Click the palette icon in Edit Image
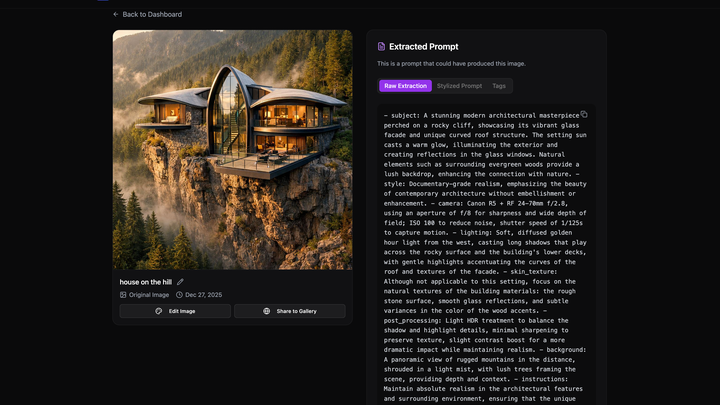The image size is (720, 405). (x=158, y=311)
